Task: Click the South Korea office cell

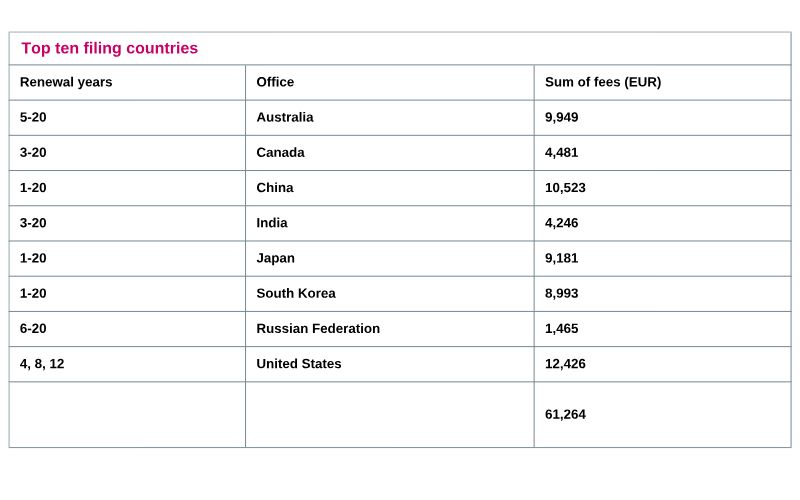Action: coord(296,293)
